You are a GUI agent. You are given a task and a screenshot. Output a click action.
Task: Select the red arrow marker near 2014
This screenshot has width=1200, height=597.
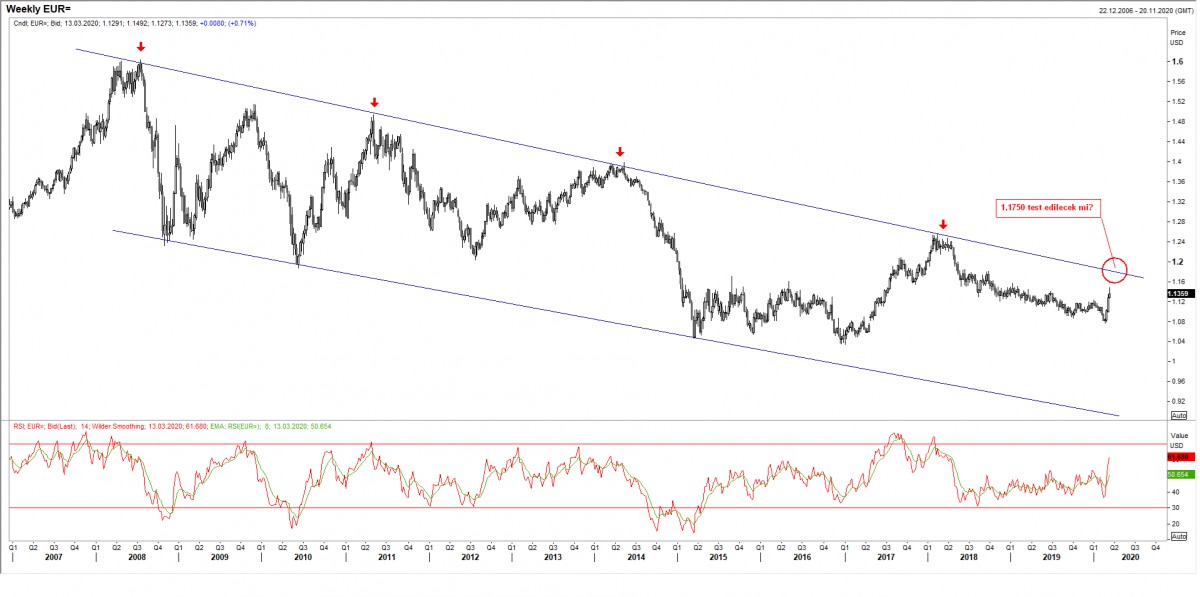620,152
